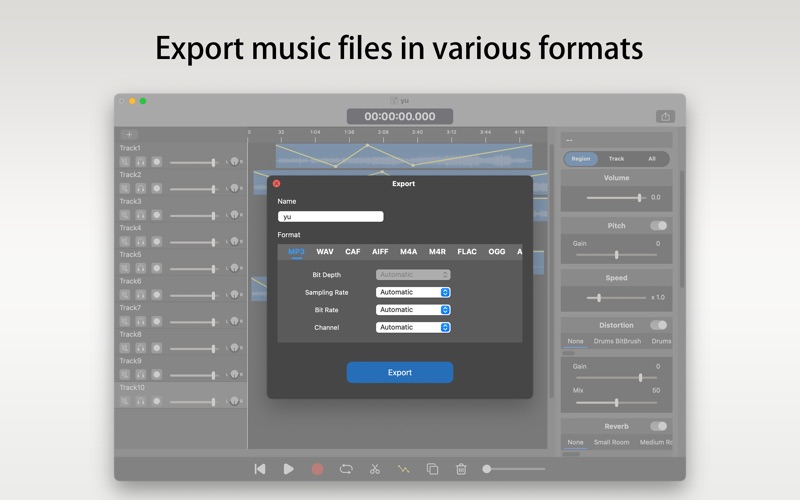The height and width of the screenshot is (500, 800).
Task: Select All in the segmented control
Action: [x=652, y=159]
